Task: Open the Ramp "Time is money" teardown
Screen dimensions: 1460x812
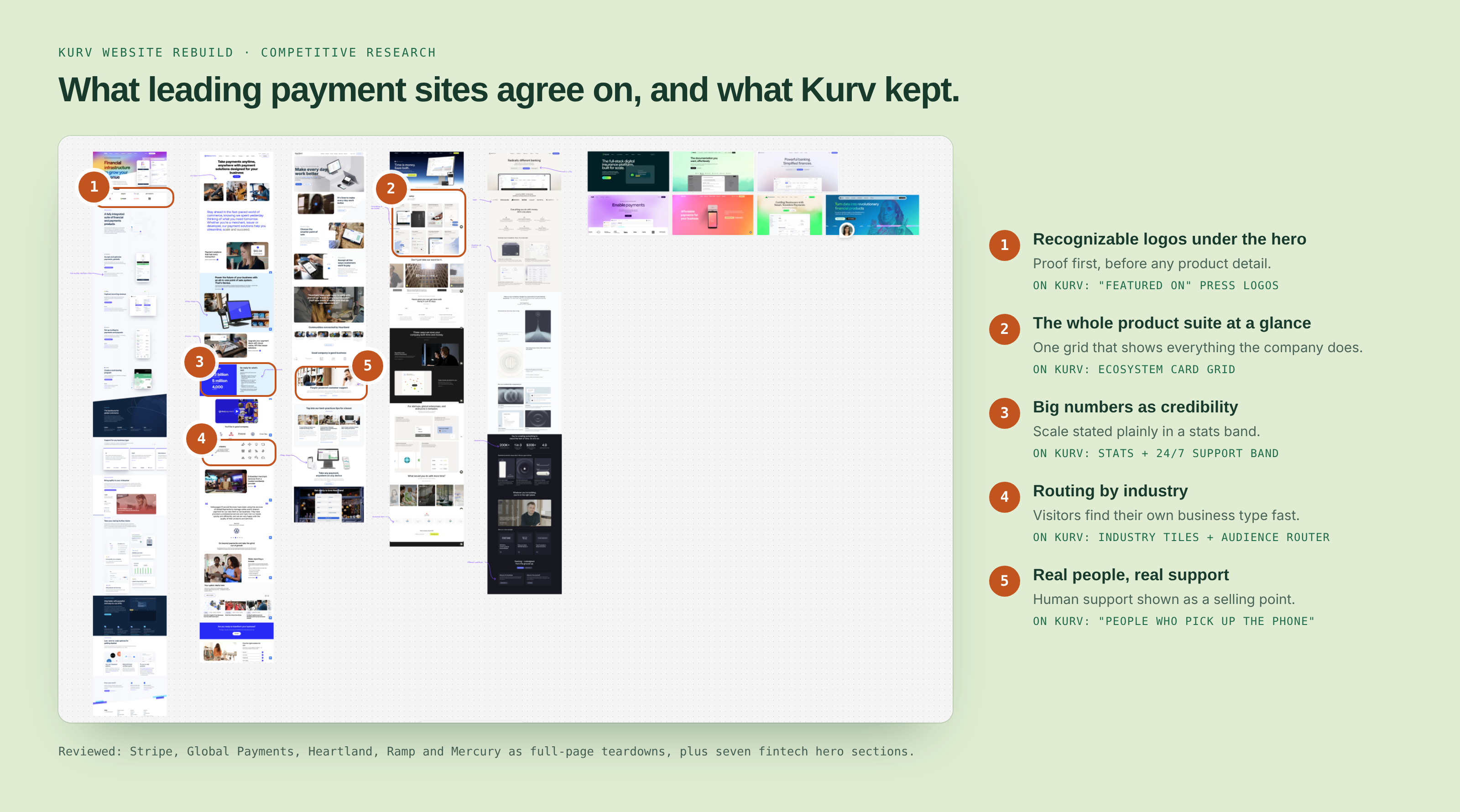Action: [x=427, y=349]
